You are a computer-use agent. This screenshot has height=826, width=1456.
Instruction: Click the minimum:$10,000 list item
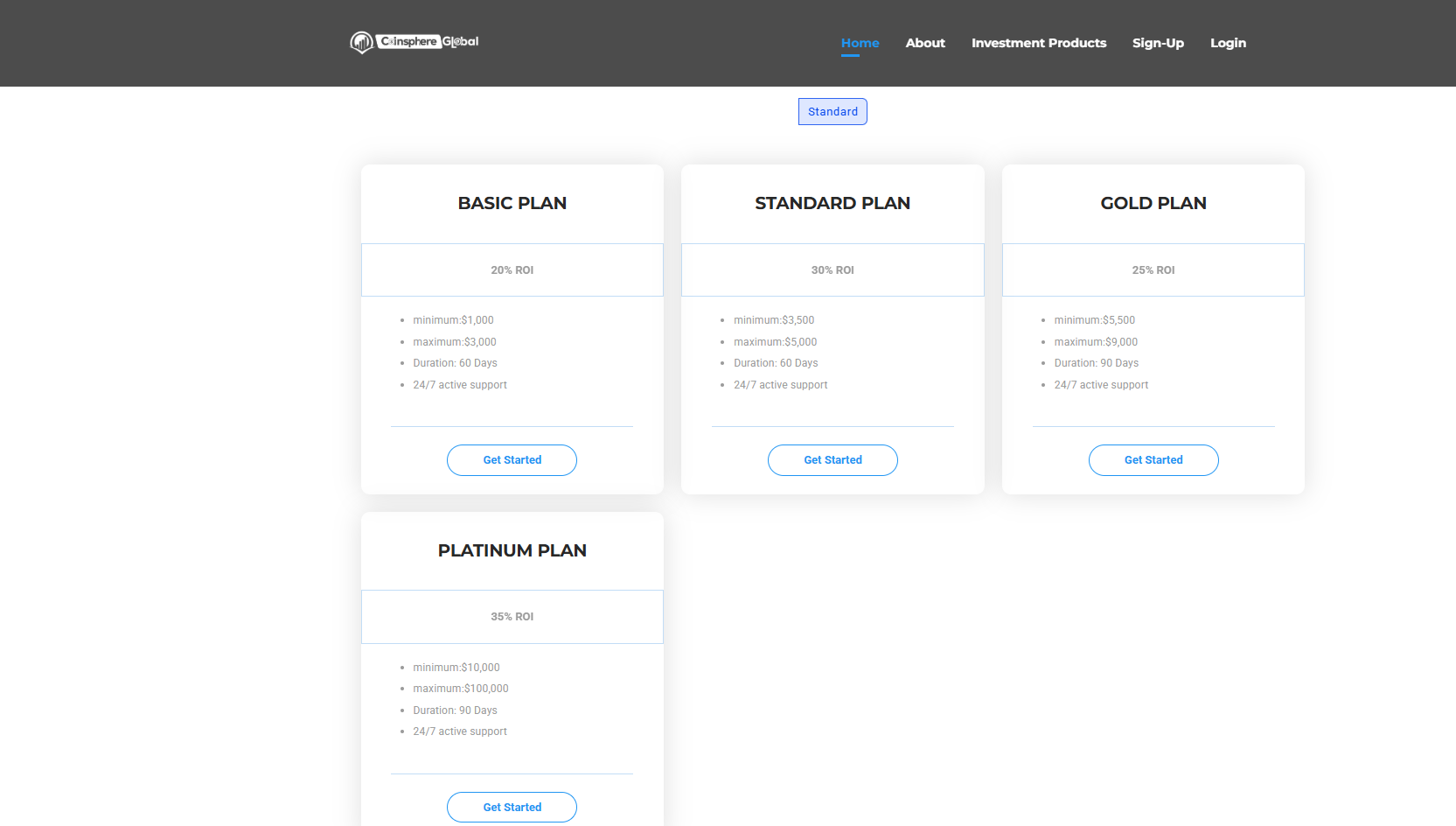point(456,668)
